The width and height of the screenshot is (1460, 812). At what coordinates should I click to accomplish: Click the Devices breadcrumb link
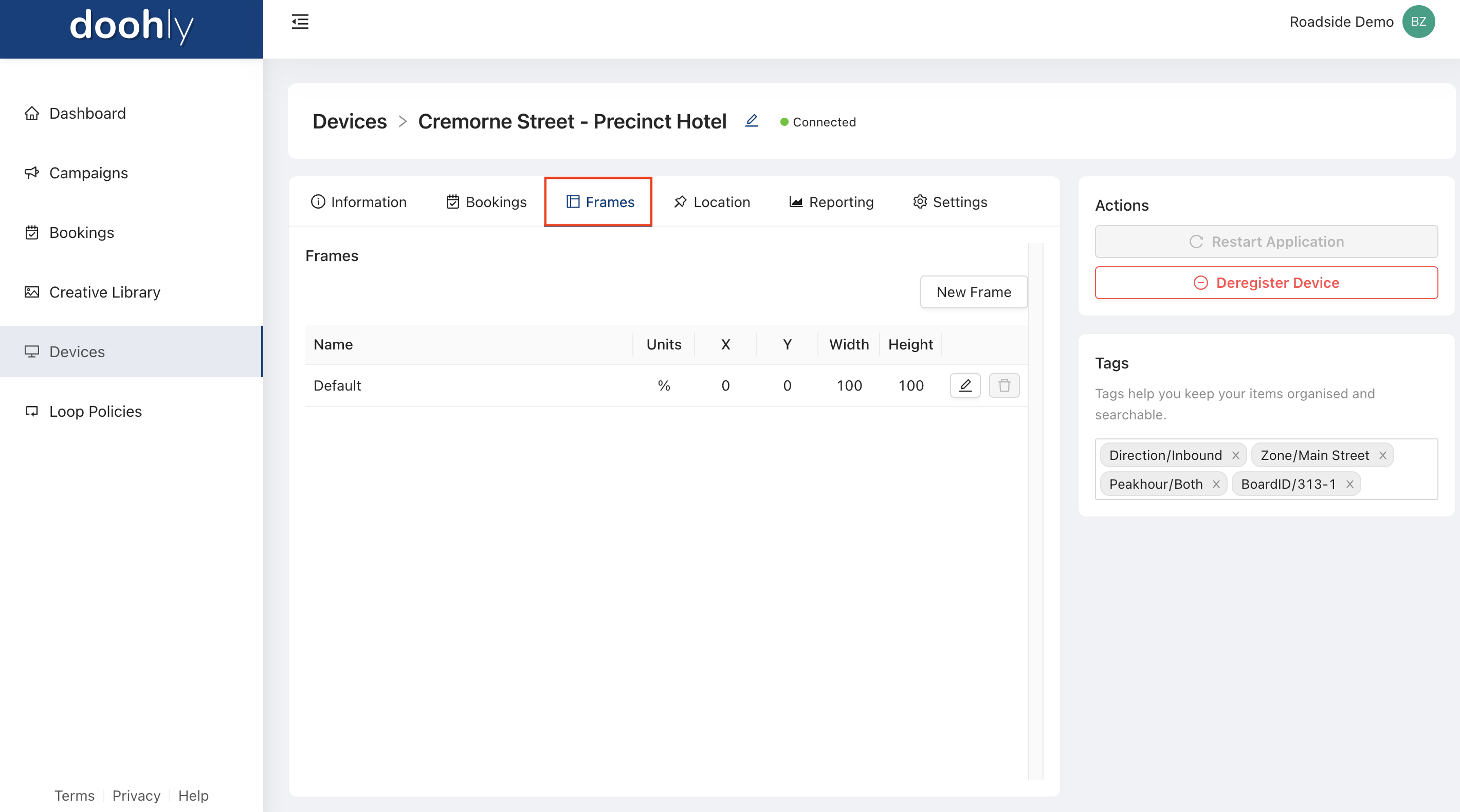pos(349,121)
